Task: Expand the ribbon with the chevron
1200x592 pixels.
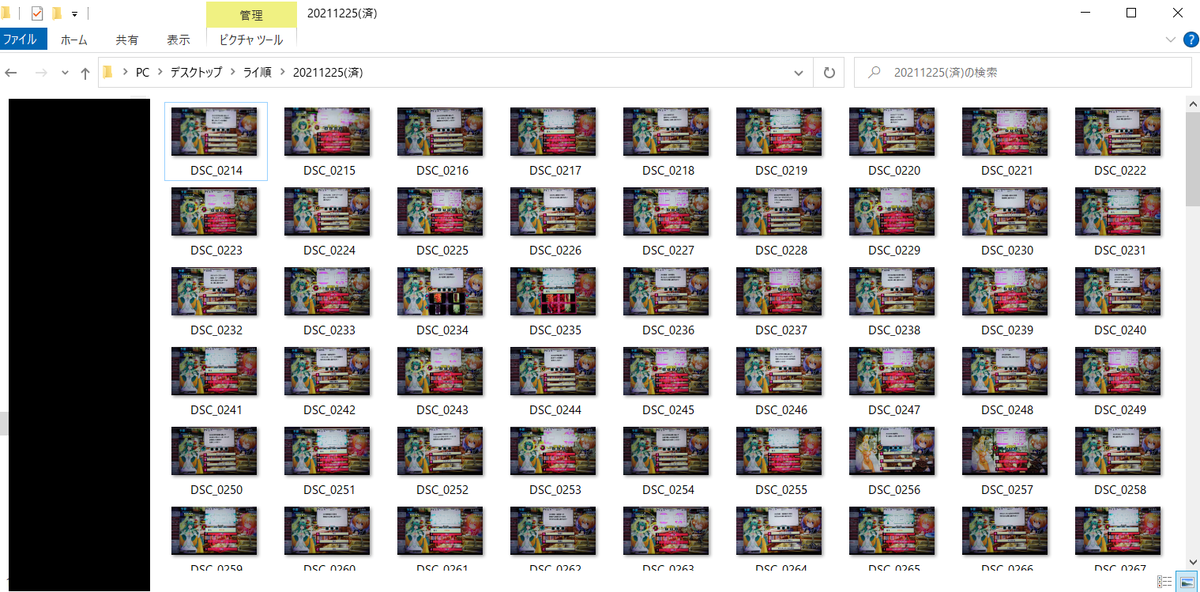Action: [1172, 40]
